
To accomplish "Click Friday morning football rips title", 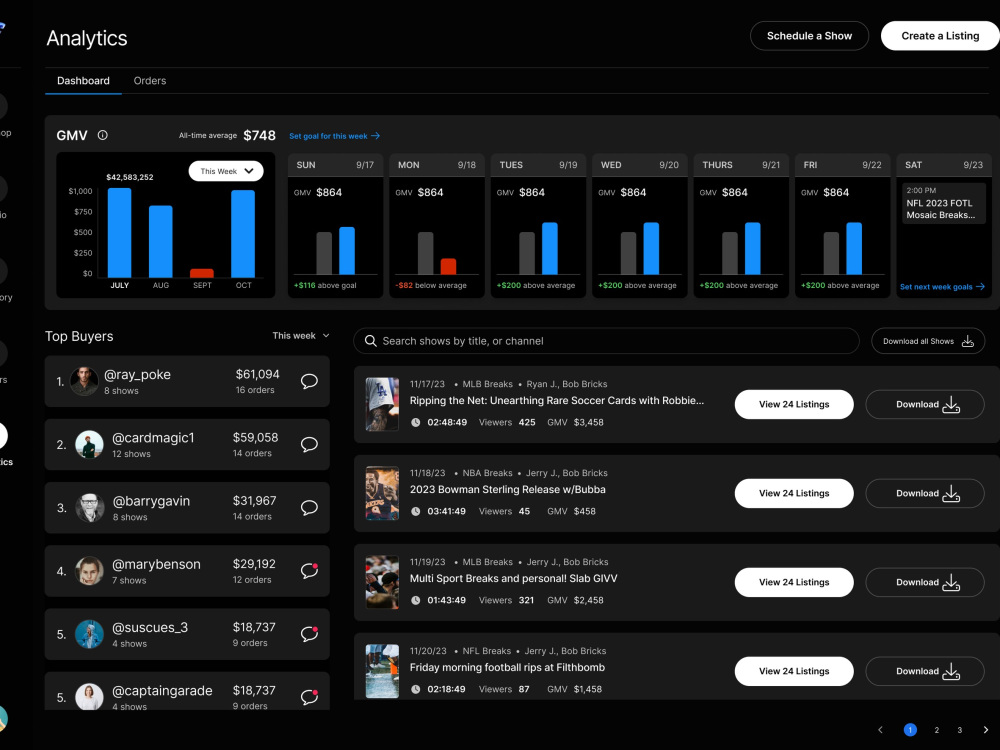I will pyautogui.click(x=507, y=668).
